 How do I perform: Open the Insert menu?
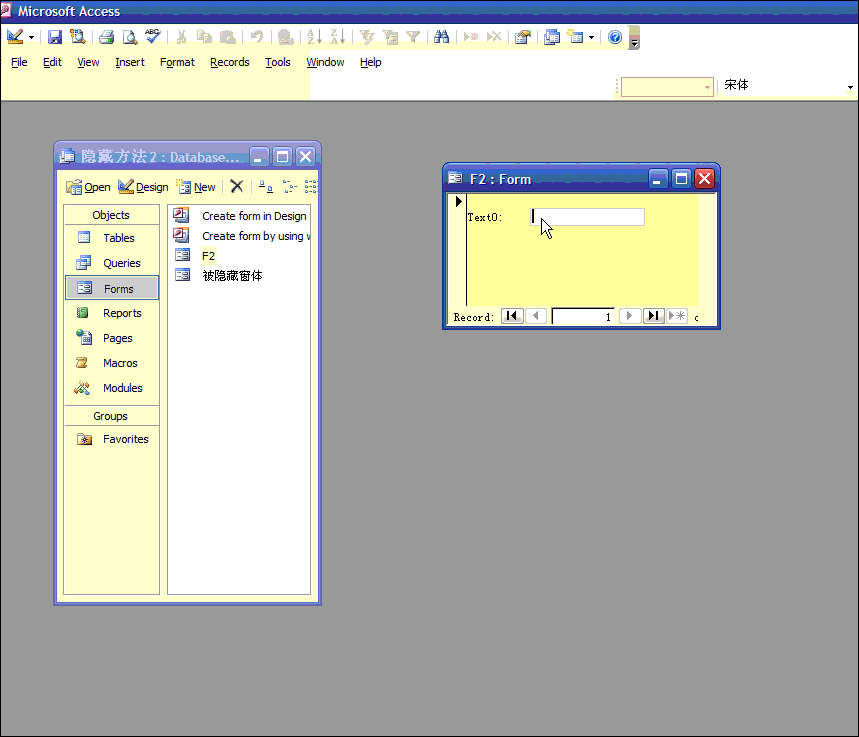click(130, 62)
